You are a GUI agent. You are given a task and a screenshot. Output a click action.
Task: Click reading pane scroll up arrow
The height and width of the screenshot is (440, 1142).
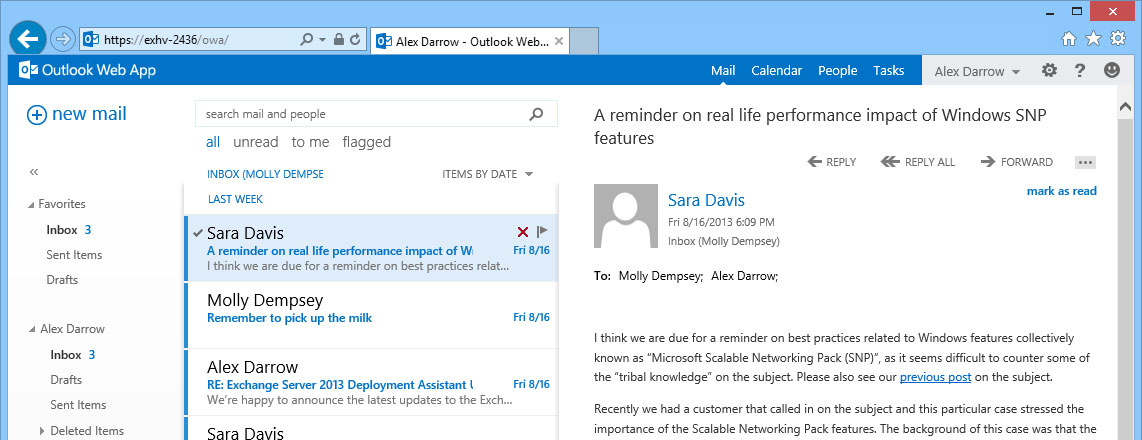coord(1125,108)
